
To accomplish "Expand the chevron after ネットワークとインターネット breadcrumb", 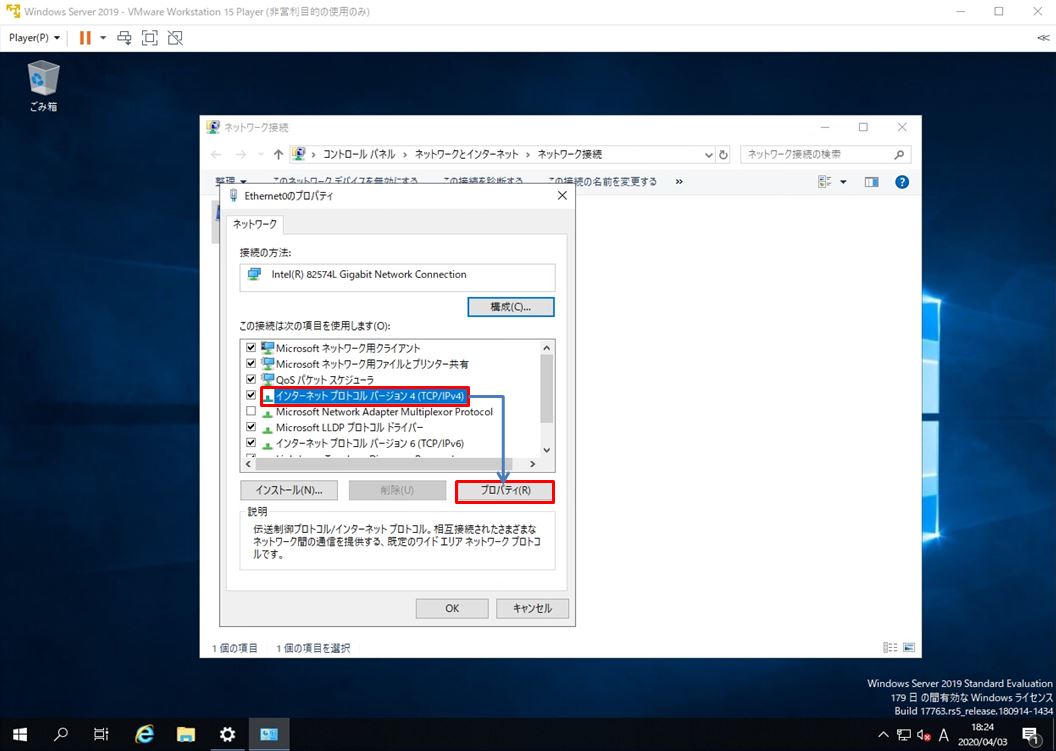I will point(528,154).
